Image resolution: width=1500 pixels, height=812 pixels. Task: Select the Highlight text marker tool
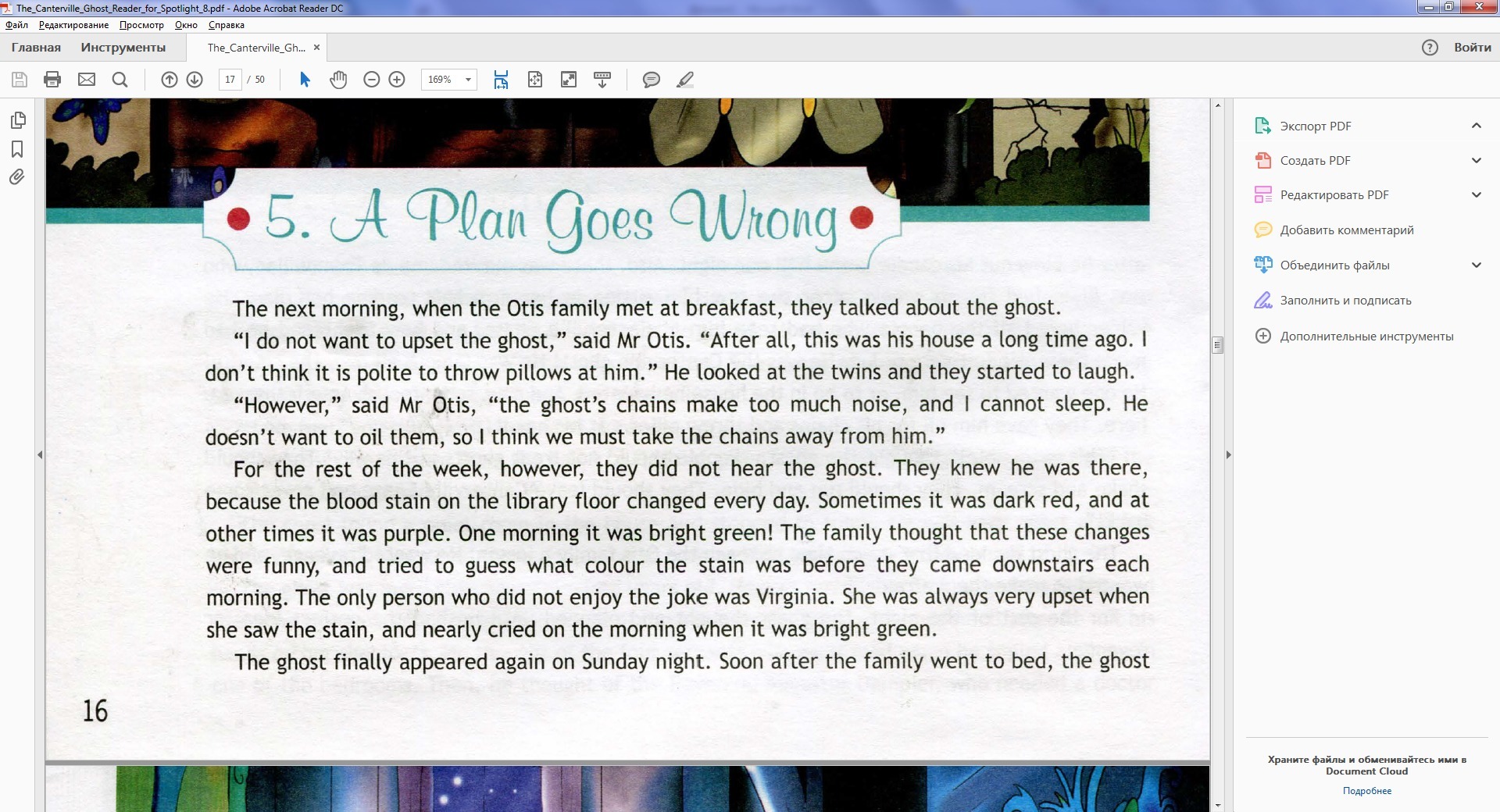[685, 80]
